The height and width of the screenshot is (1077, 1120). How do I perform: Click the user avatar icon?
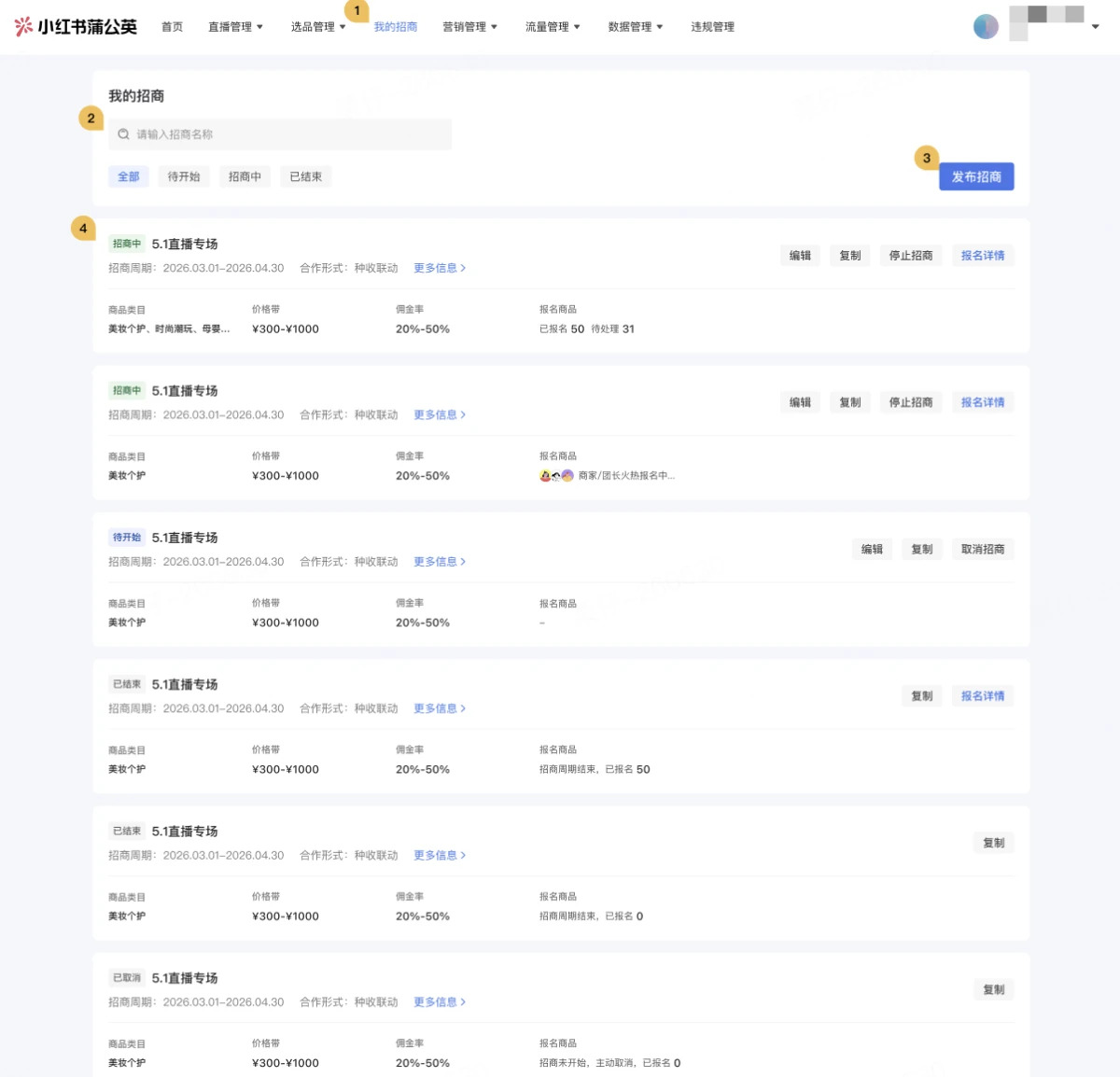(986, 26)
